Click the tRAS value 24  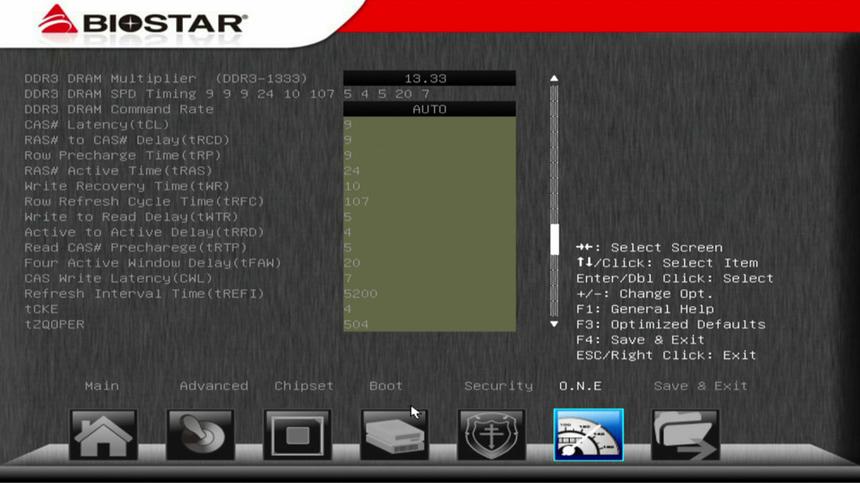tap(352, 171)
